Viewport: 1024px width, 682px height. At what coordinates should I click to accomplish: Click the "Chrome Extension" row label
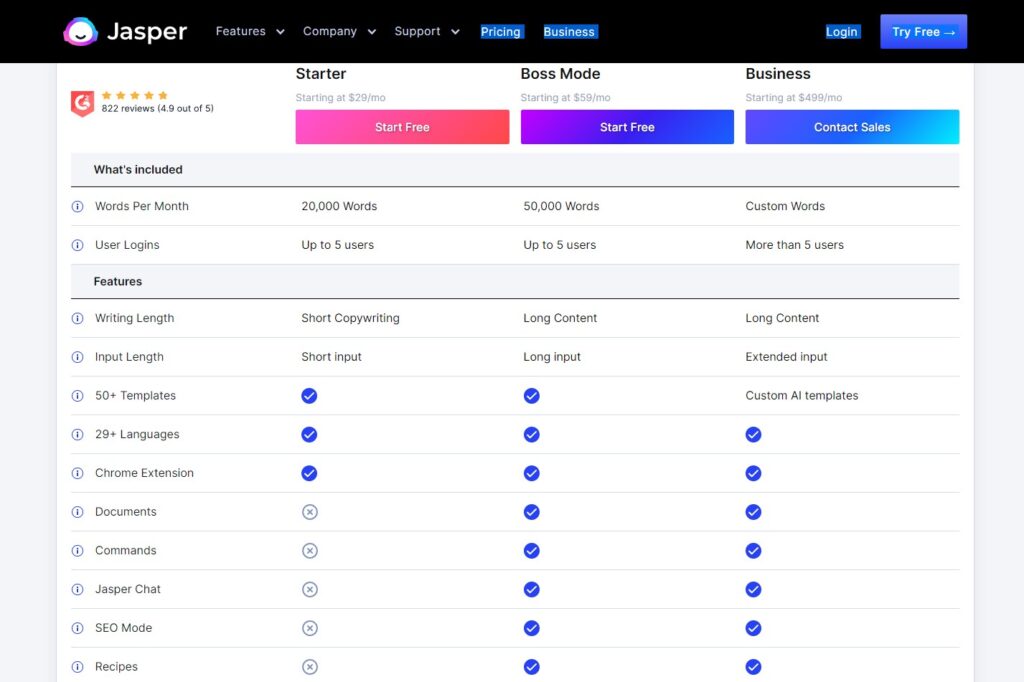144,473
